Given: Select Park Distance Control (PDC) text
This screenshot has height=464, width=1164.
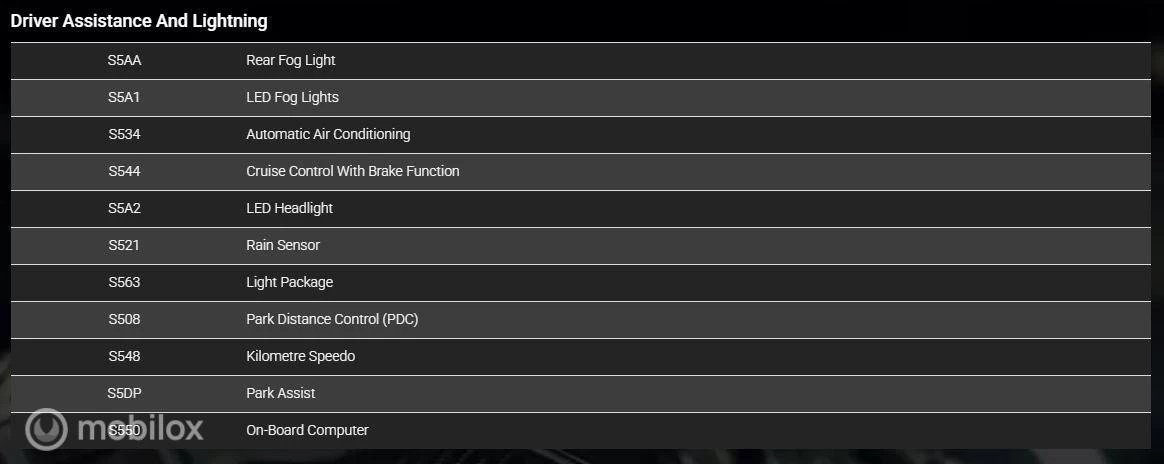Looking at the screenshot, I should 332,319.
